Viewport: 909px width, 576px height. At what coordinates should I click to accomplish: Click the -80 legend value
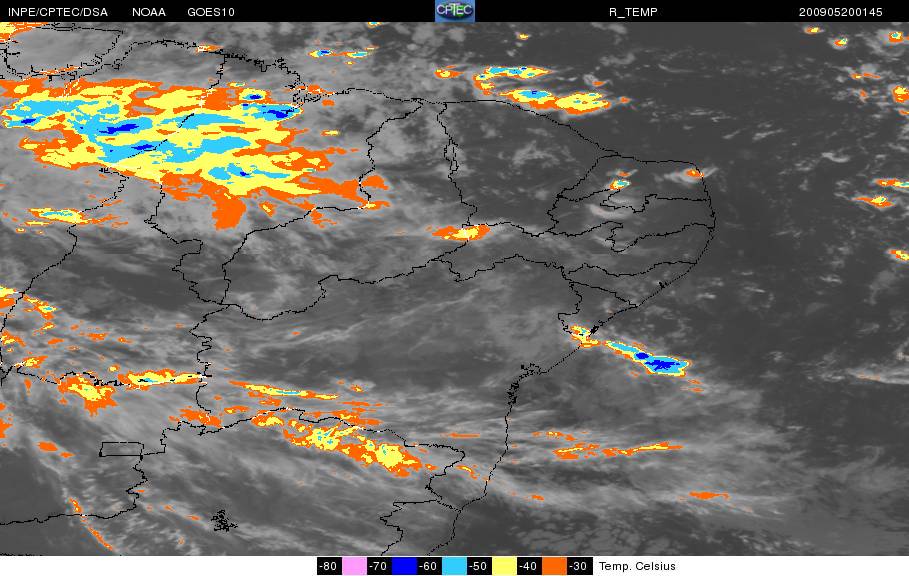pyautogui.click(x=329, y=566)
